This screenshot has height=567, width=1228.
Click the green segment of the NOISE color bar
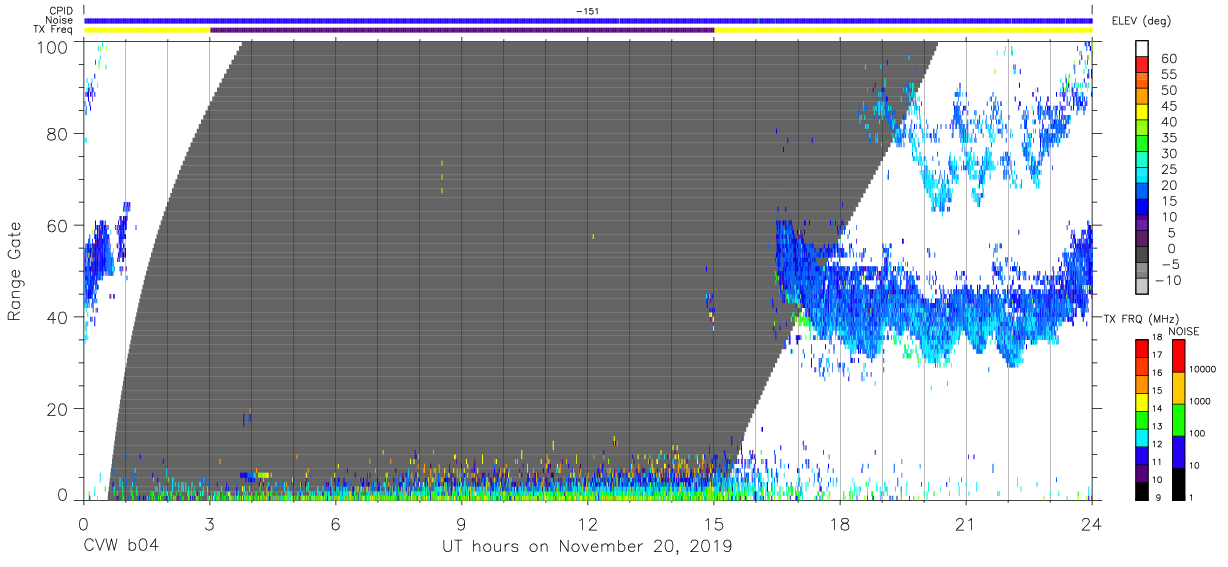tap(1178, 420)
